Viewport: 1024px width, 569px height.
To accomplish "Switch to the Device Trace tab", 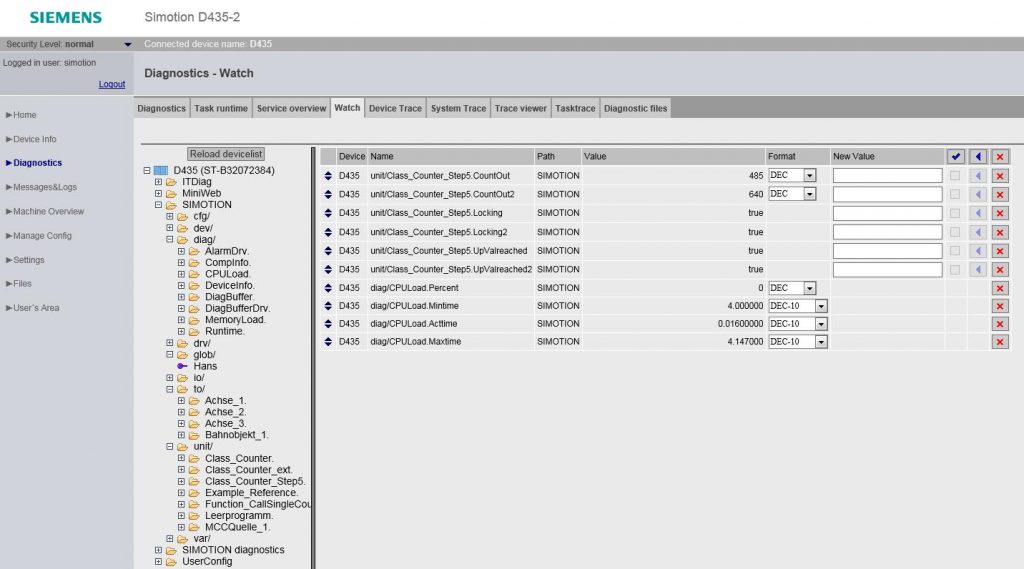I will (395, 108).
